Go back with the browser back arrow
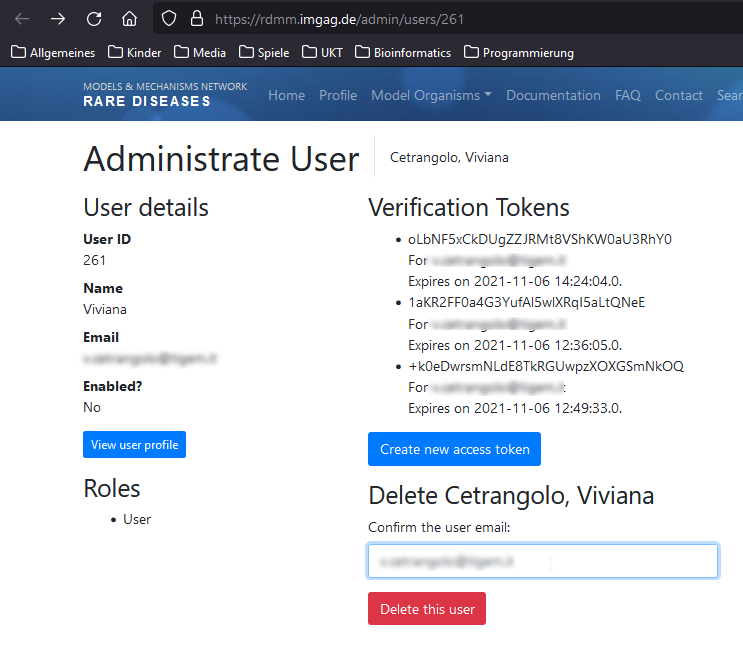The image size is (743, 653). (22, 19)
